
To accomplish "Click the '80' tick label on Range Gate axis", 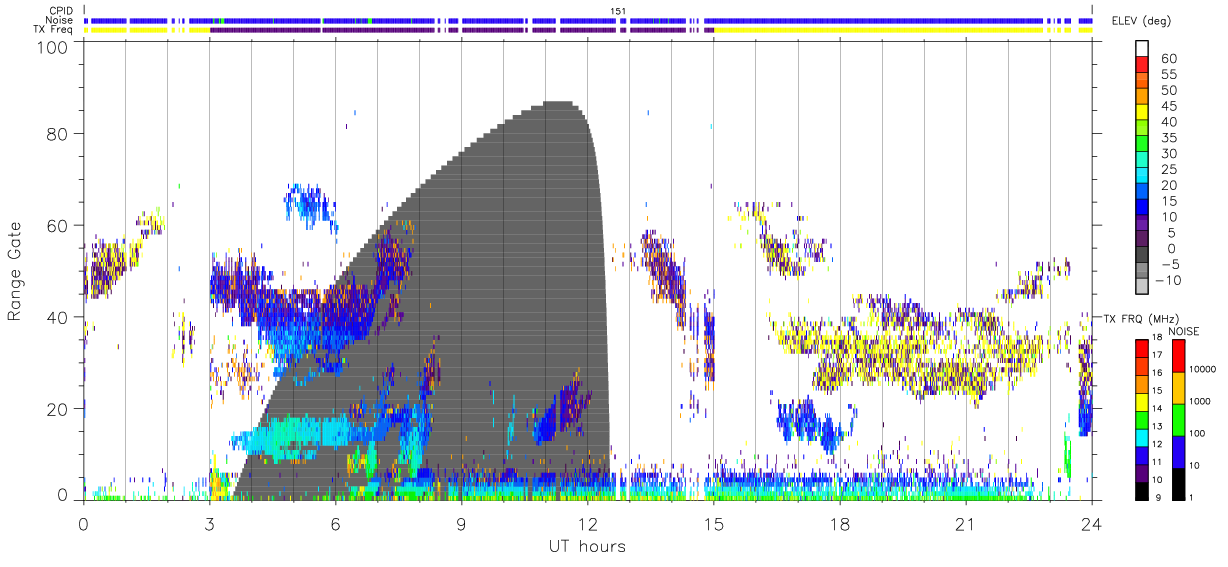I will coord(58,134).
